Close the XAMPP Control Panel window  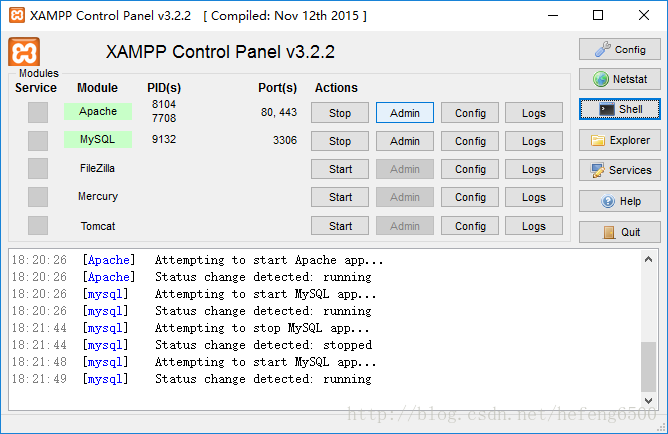click(x=644, y=15)
